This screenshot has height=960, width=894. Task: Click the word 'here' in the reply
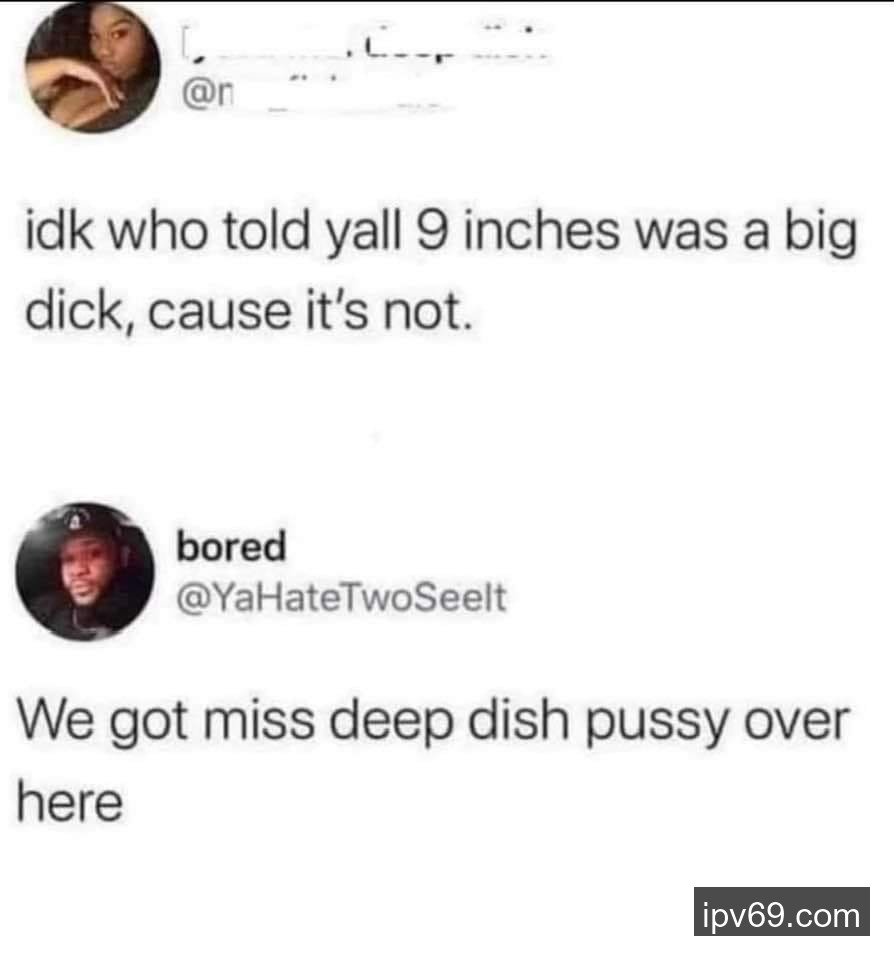coord(70,802)
